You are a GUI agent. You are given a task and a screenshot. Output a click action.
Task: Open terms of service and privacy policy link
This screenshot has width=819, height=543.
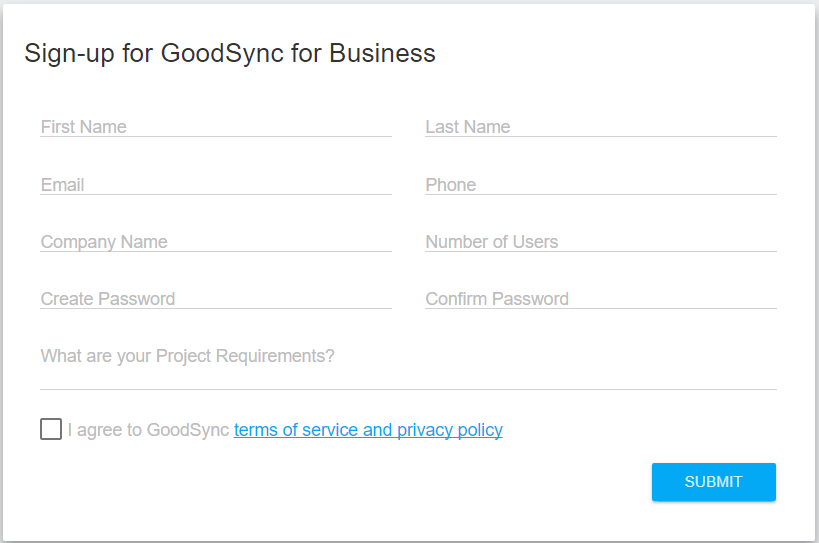(368, 430)
